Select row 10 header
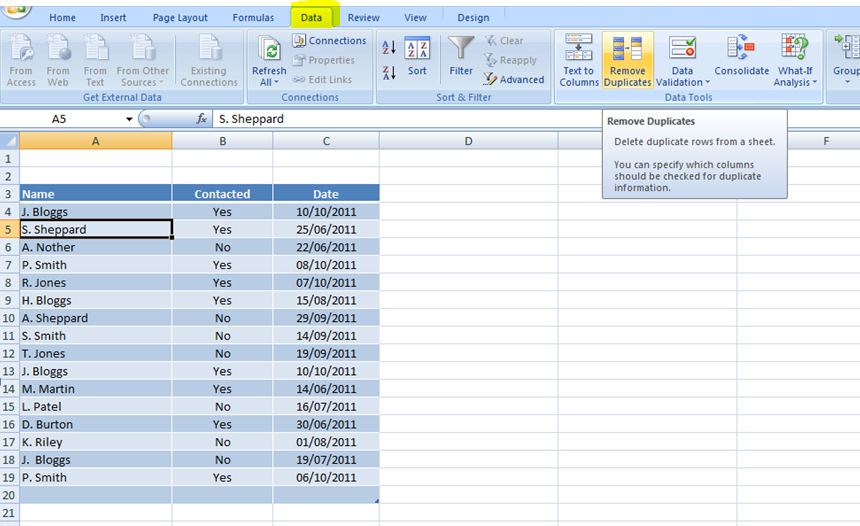Screen dimensions: 860x526 9,318
